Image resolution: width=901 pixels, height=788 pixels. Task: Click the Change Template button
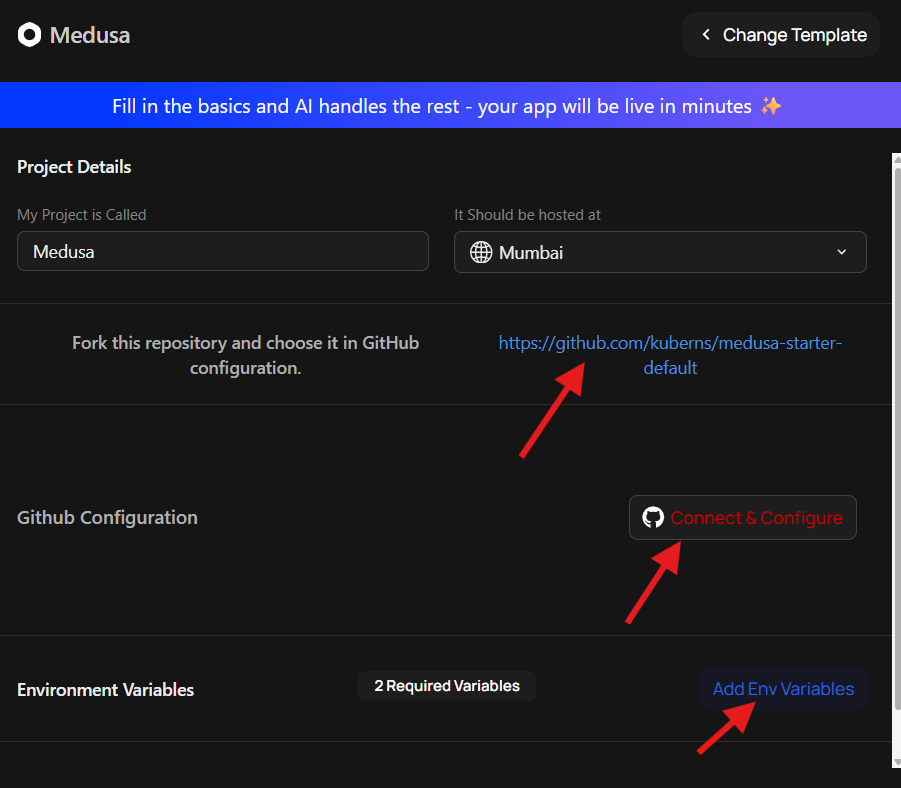780,35
